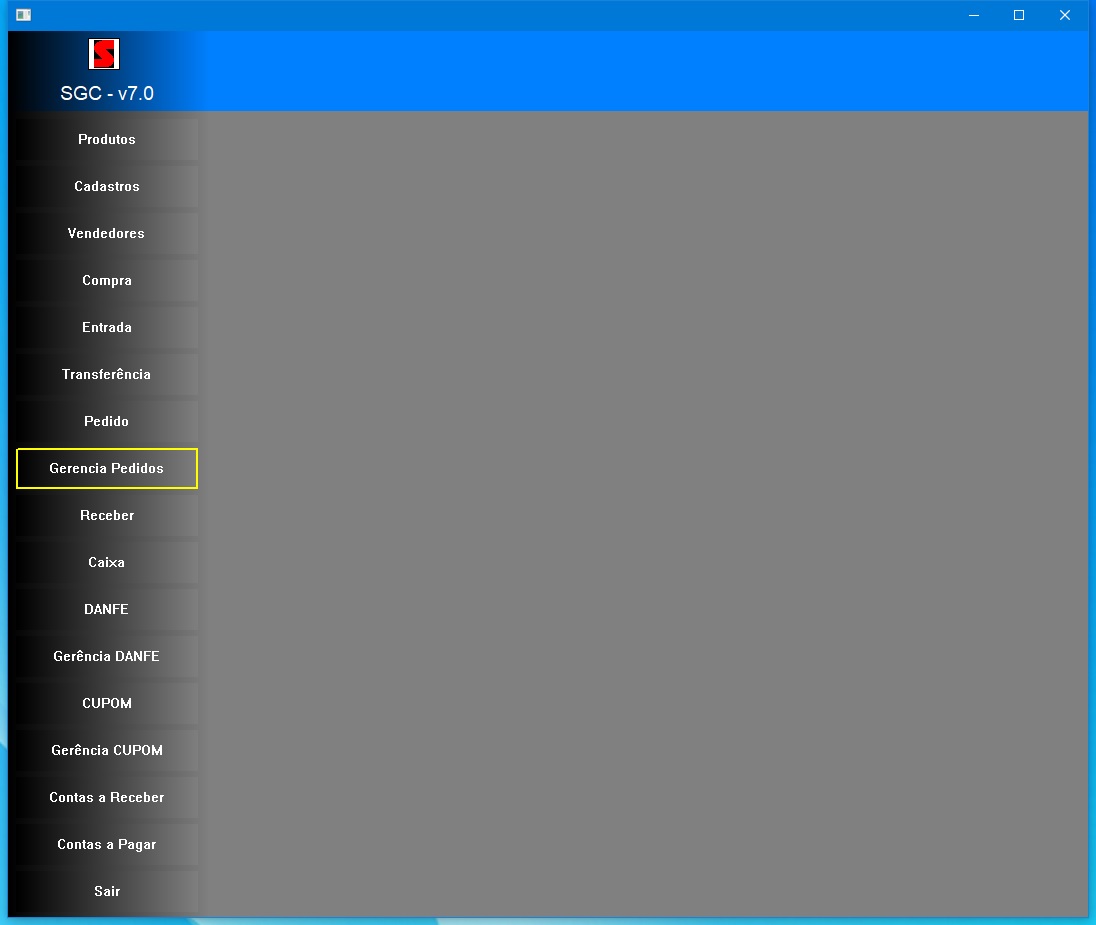Click the CUPOM option

pyautogui.click(x=107, y=703)
